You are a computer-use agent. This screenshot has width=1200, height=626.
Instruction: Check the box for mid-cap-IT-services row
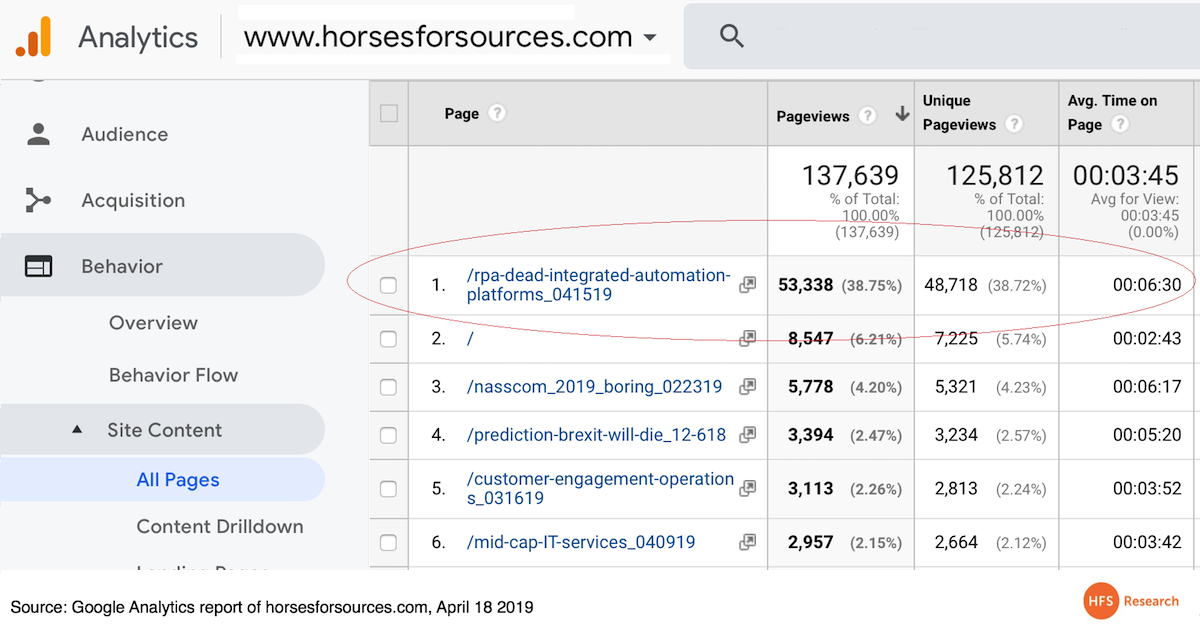[388, 543]
